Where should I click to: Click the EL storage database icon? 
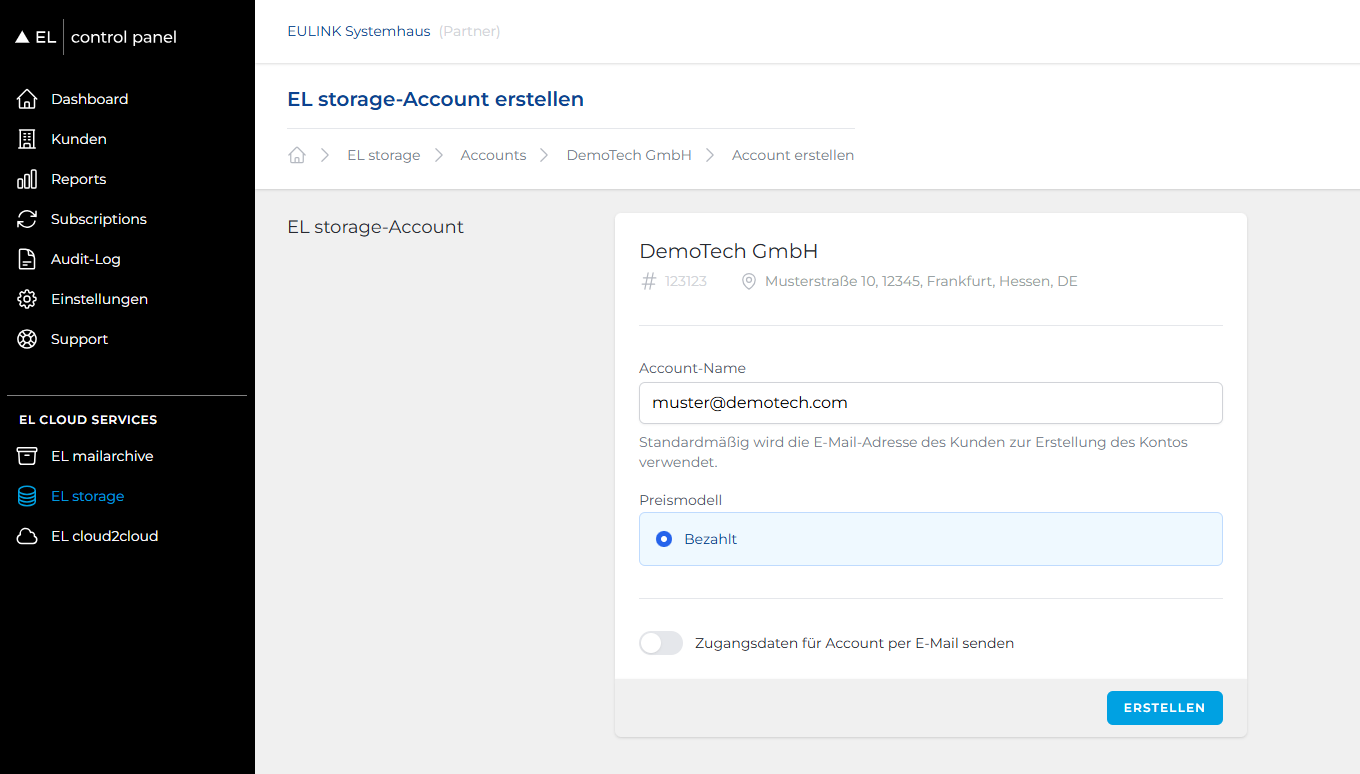coord(27,496)
